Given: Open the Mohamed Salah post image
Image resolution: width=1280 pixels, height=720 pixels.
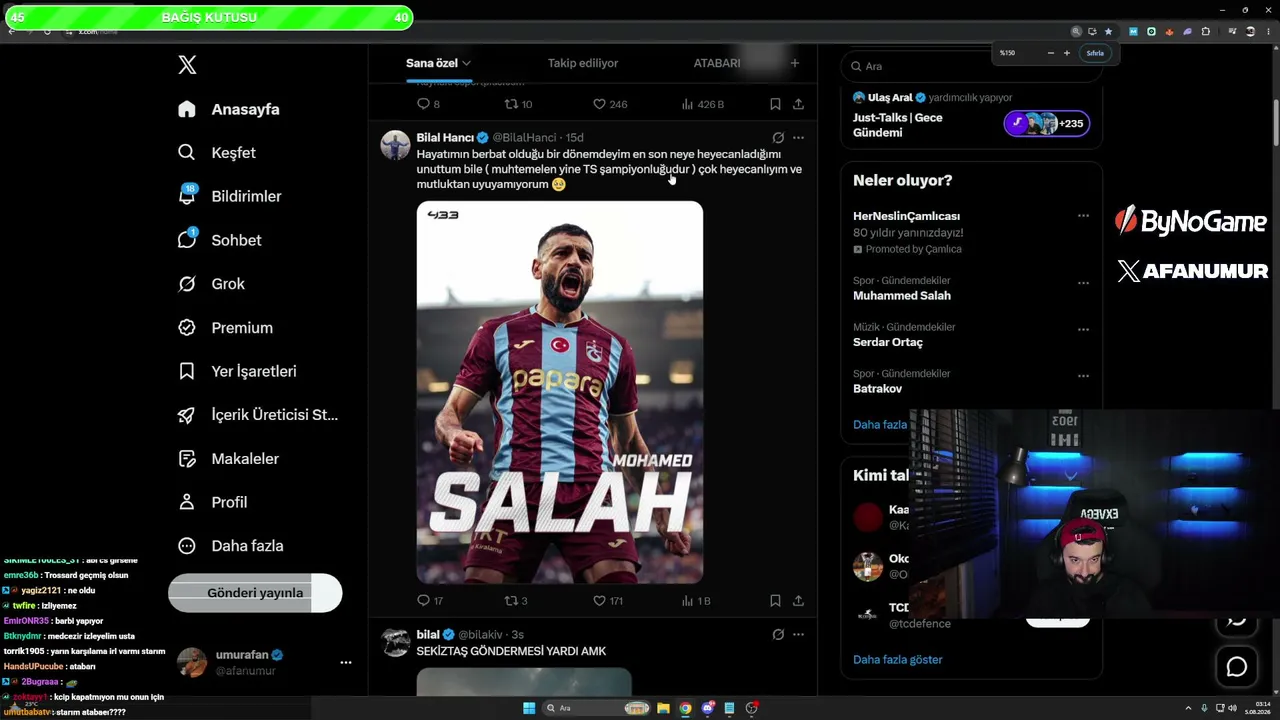Looking at the screenshot, I should coord(560,392).
